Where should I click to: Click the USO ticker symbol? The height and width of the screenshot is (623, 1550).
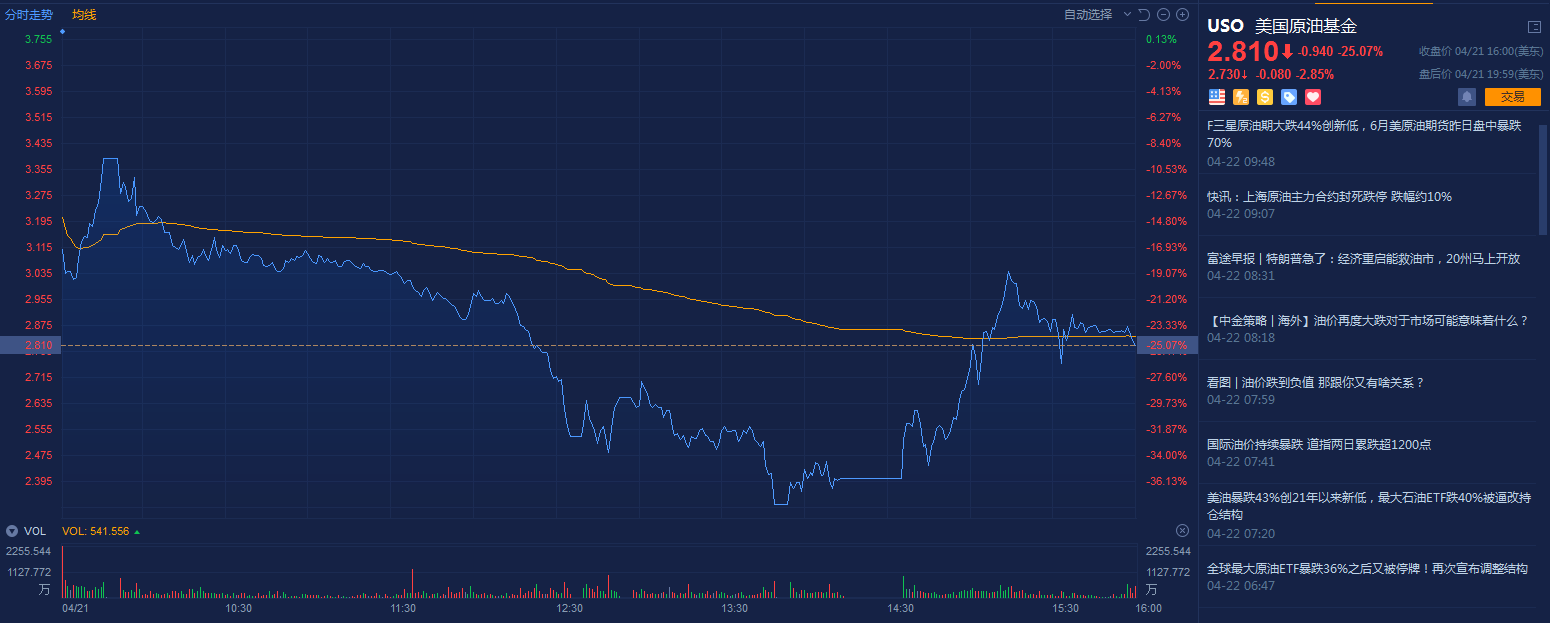pos(1225,27)
